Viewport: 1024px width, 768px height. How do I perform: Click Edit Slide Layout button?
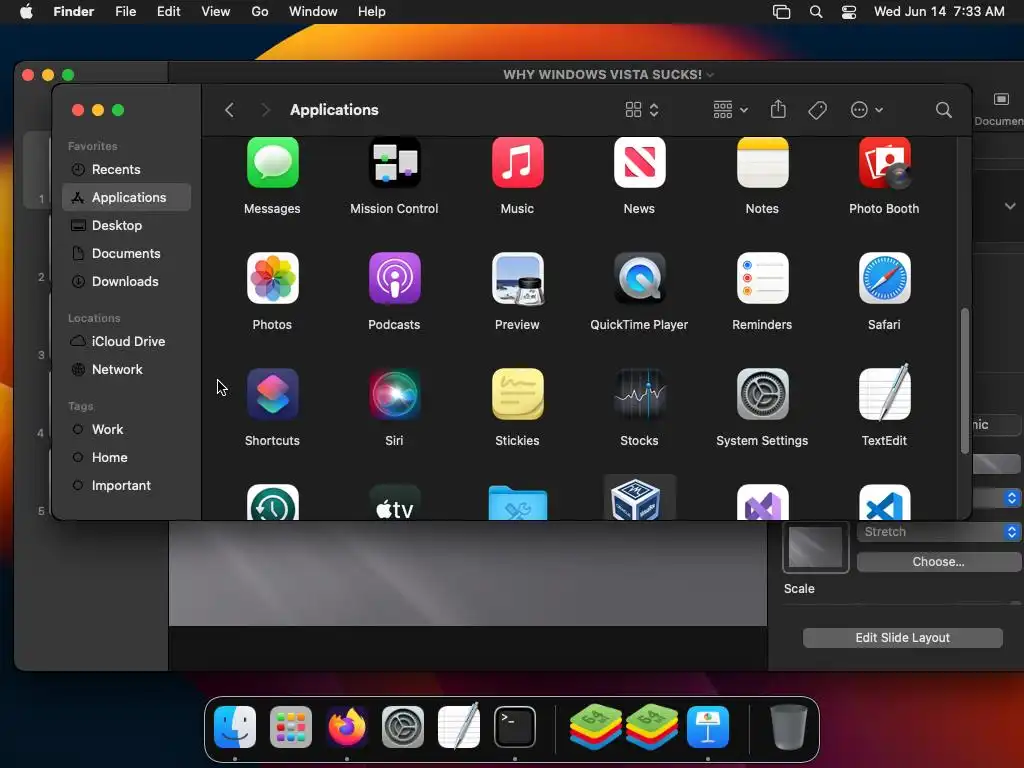tap(903, 637)
